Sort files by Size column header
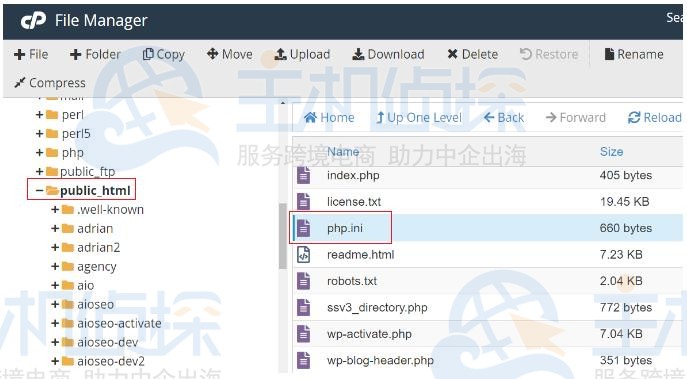Image resolution: width=687 pixels, height=379 pixels. [612, 152]
